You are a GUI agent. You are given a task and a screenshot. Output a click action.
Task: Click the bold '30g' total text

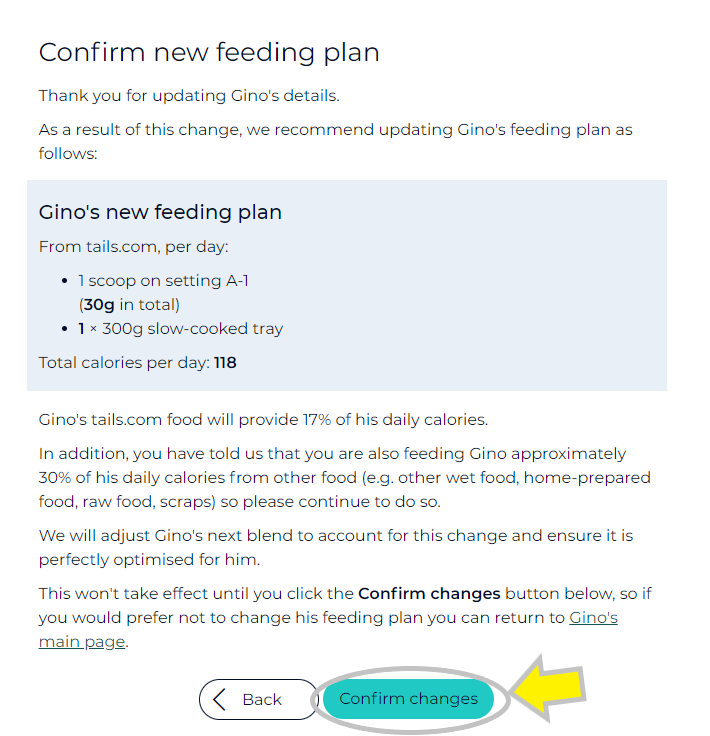click(98, 305)
